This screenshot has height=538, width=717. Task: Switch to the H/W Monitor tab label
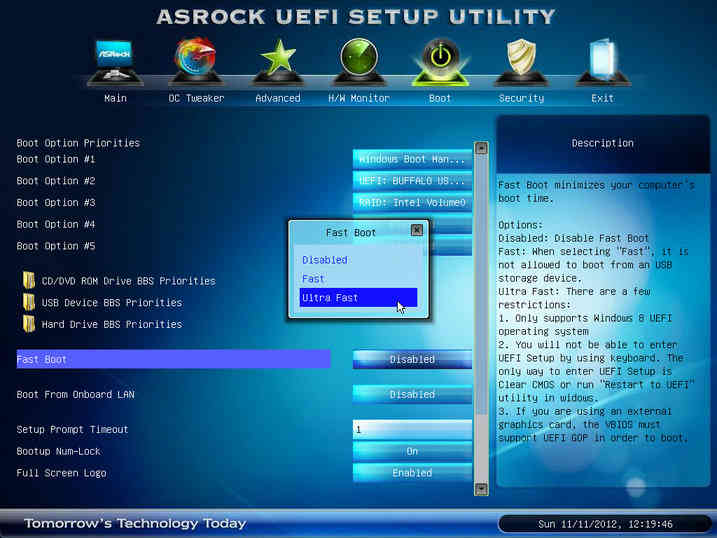pos(359,98)
